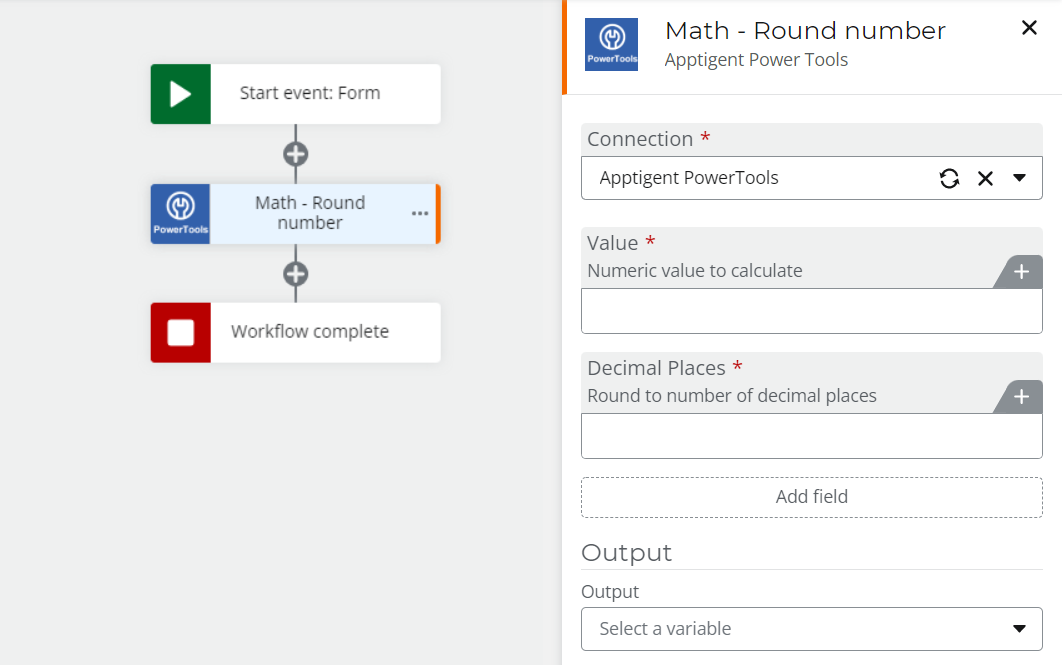Expand the Select a variable dropdown

1019,629
